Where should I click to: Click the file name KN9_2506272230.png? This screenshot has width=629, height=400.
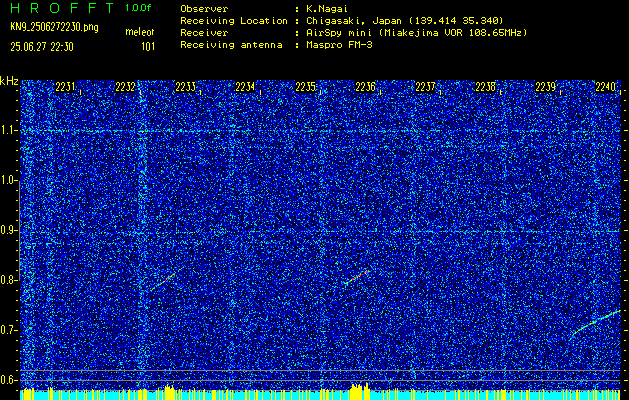pyautogui.click(x=54, y=27)
